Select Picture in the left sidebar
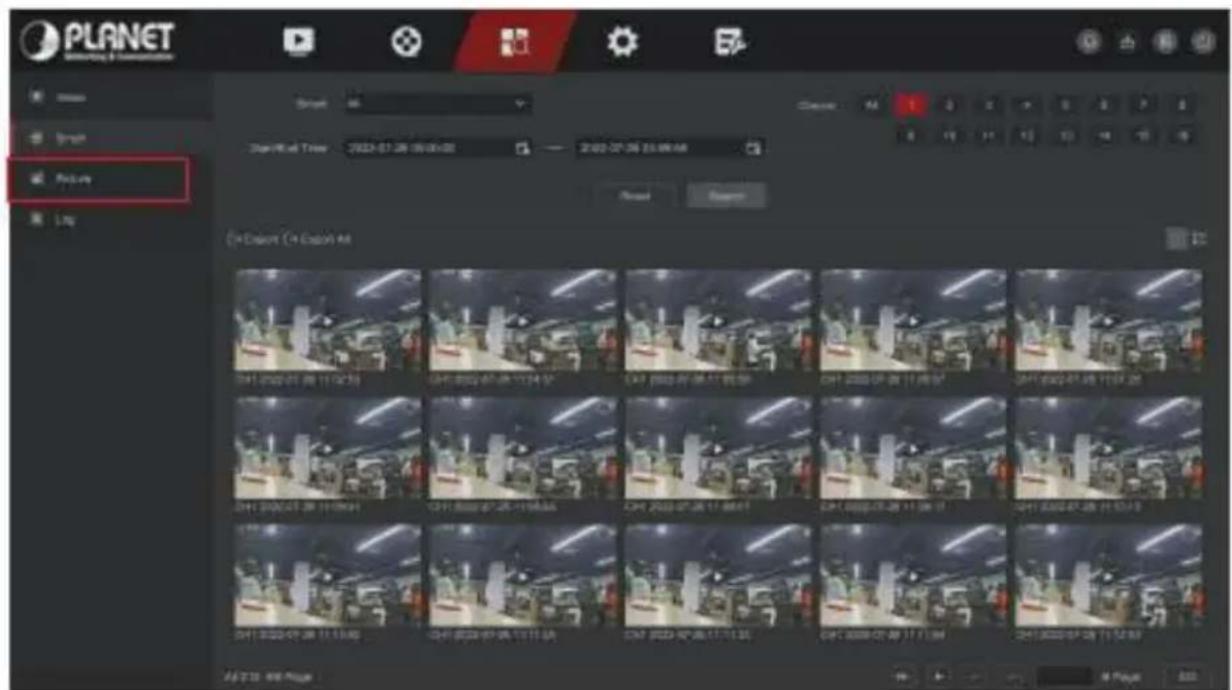Screen dimensions: 1232x690 [x=98, y=178]
